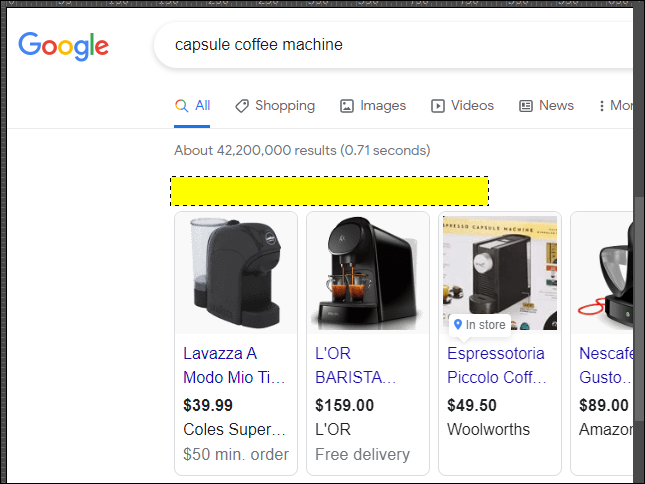
Task: Click the Shopping tag icon
Action: point(242,106)
